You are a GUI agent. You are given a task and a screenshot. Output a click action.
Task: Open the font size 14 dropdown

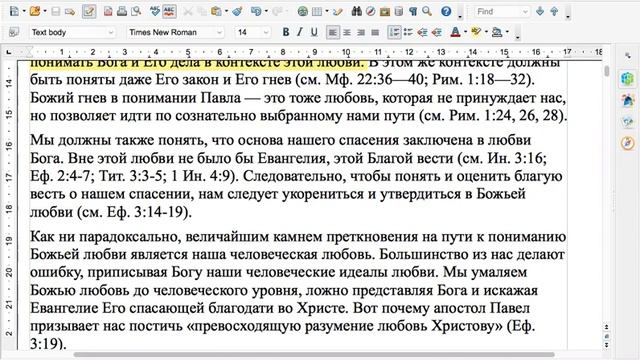click(x=266, y=32)
